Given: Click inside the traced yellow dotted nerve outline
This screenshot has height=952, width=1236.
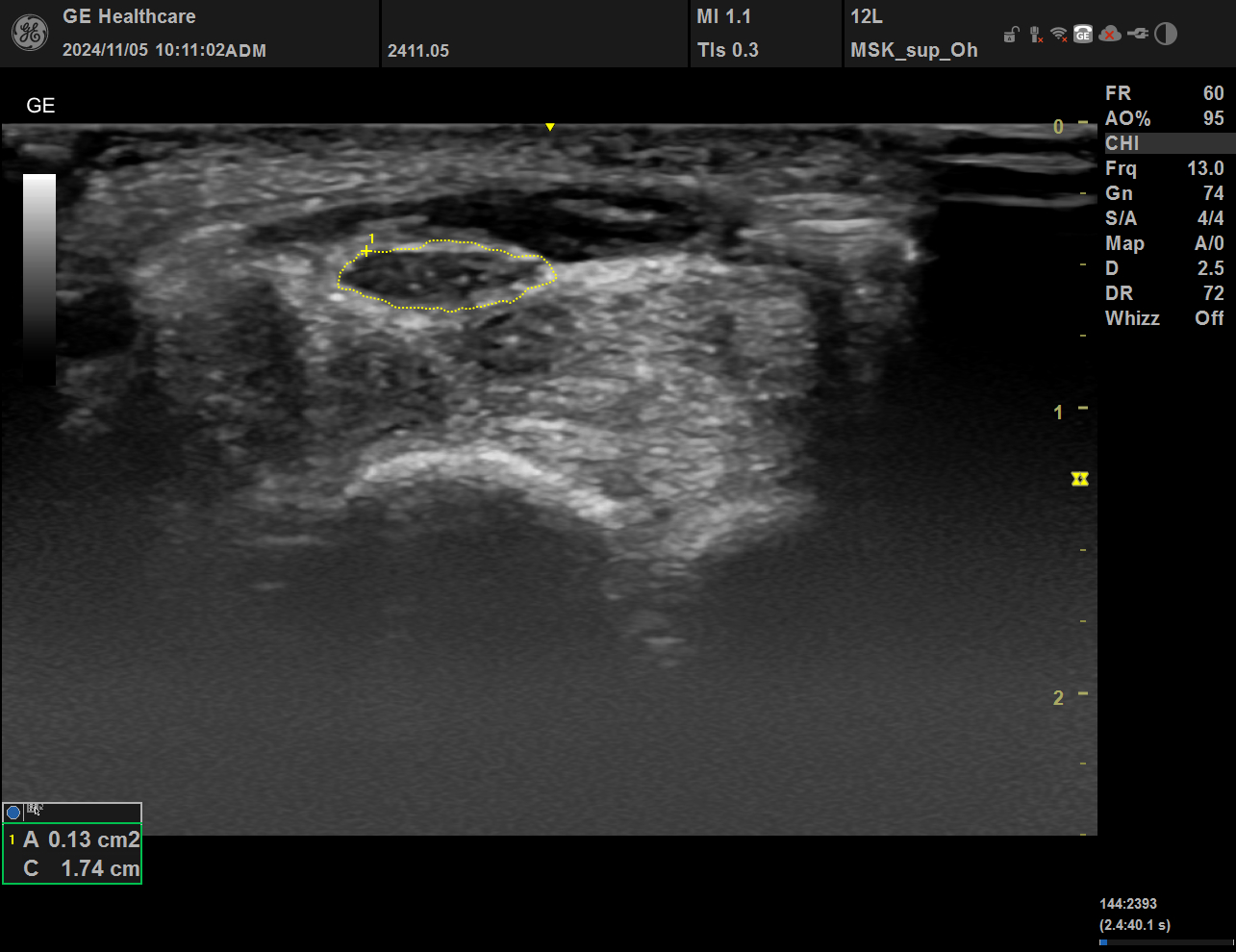Looking at the screenshot, I should point(447,276).
